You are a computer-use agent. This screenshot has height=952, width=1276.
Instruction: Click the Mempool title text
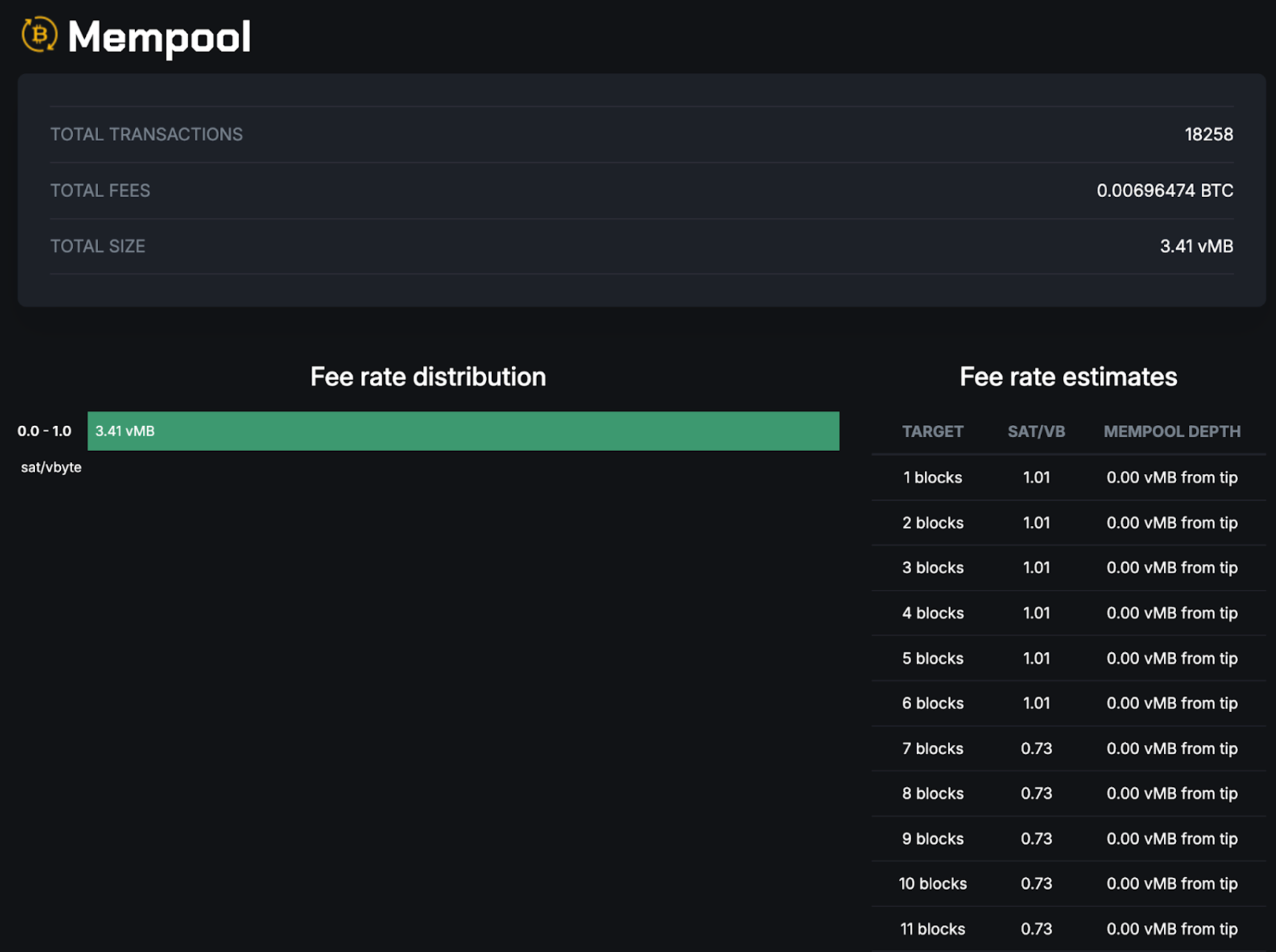(160, 37)
